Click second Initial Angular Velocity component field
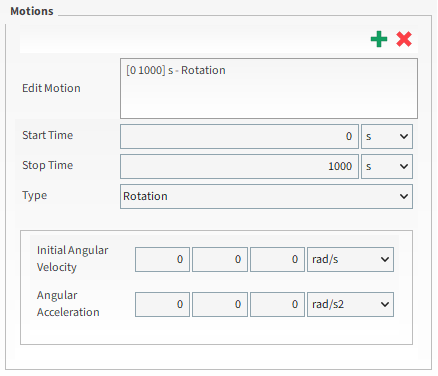Image resolution: width=438 pixels, height=376 pixels. click(x=220, y=259)
